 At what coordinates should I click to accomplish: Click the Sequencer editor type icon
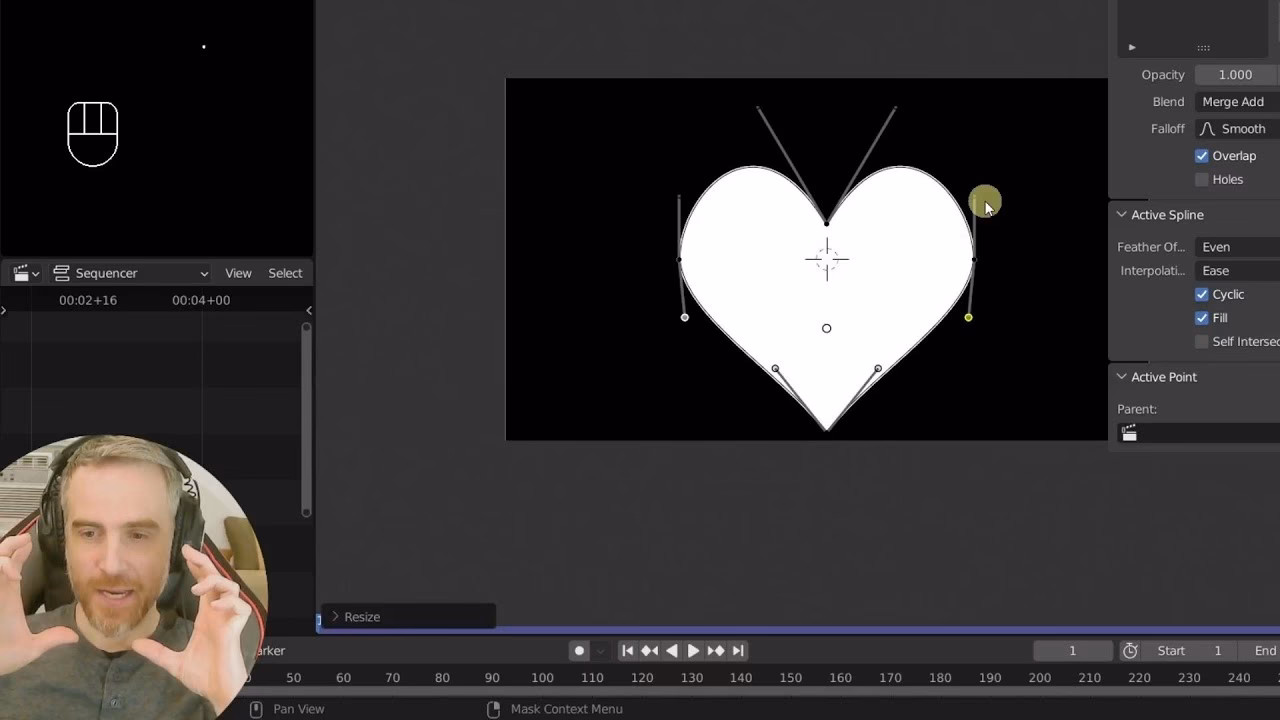pos(26,273)
